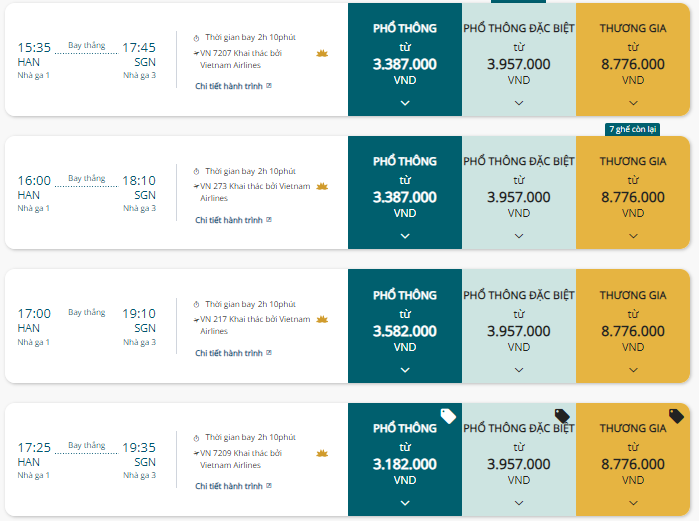Click the lotus icon for flight VN 7207

(x=322, y=53)
